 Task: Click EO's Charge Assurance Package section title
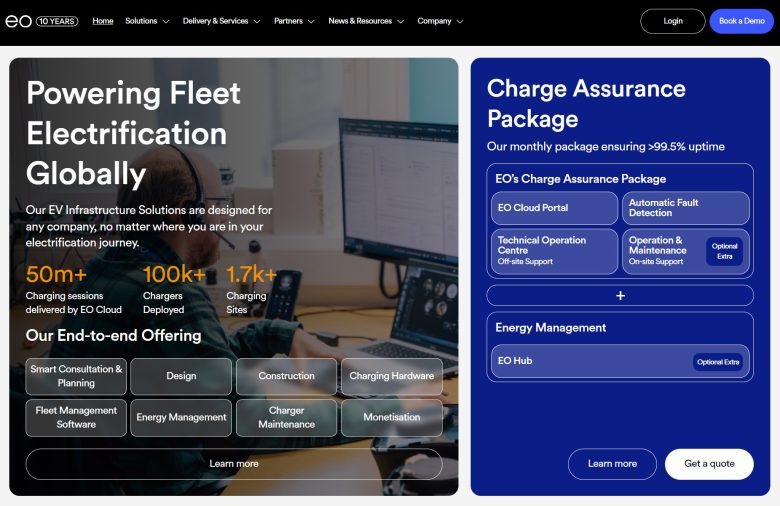pos(581,179)
